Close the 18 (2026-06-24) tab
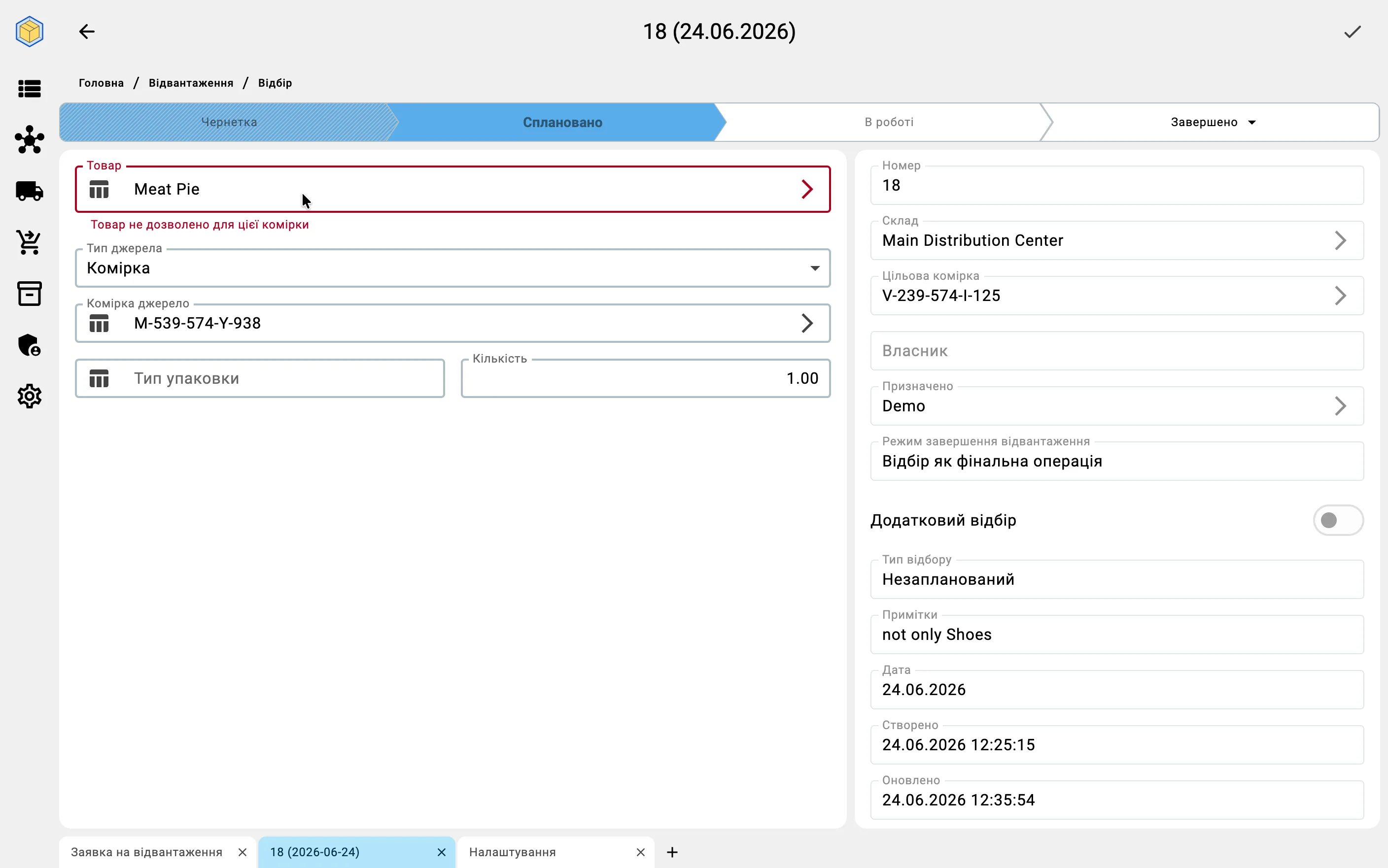Screen dimensions: 1388x868 point(442,852)
